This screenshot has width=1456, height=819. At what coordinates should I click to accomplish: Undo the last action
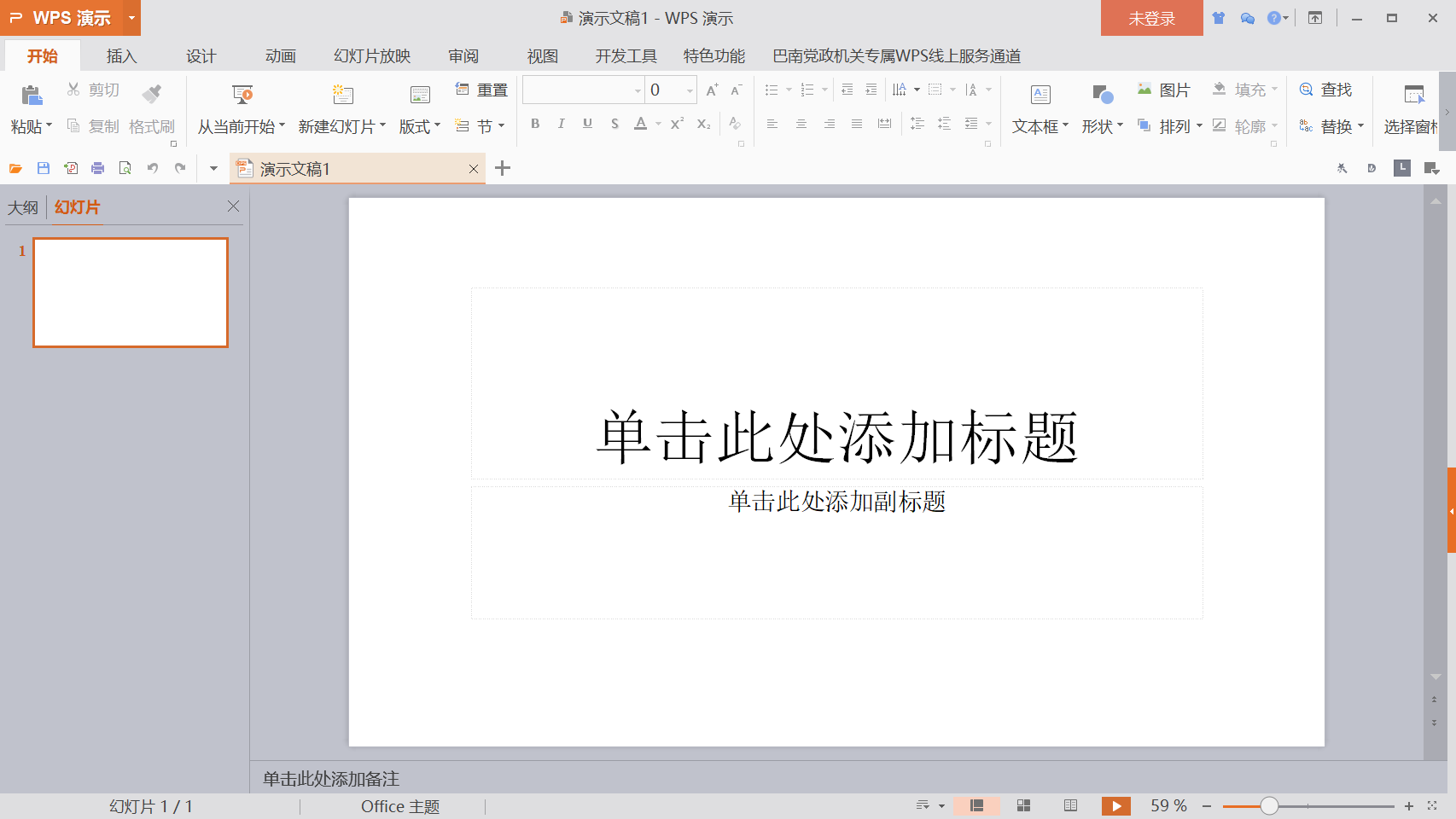point(153,169)
